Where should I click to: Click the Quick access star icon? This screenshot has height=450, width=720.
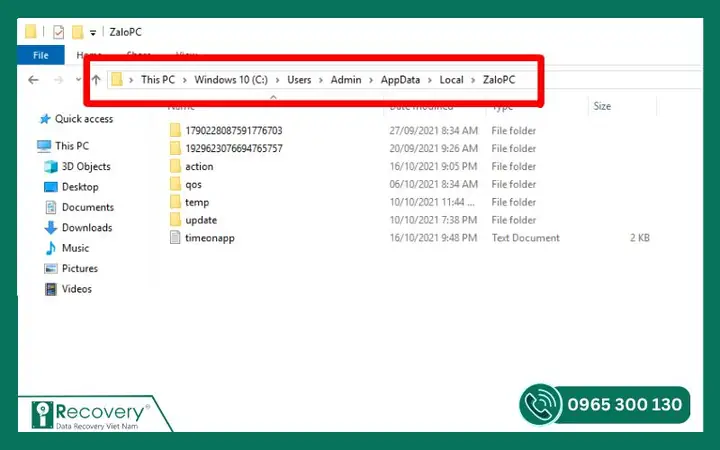45,119
